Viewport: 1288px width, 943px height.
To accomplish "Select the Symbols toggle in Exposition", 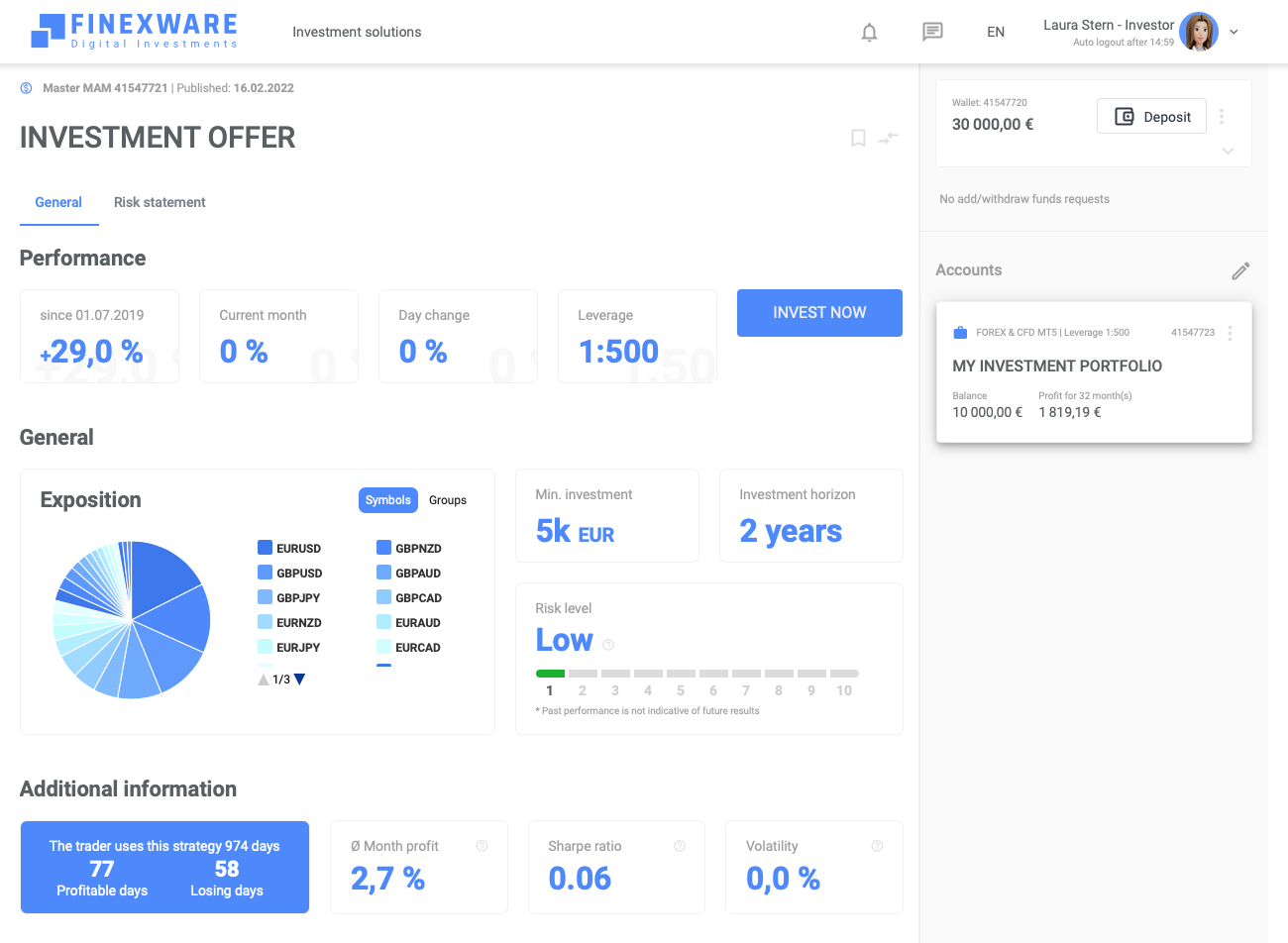I will pyautogui.click(x=387, y=500).
